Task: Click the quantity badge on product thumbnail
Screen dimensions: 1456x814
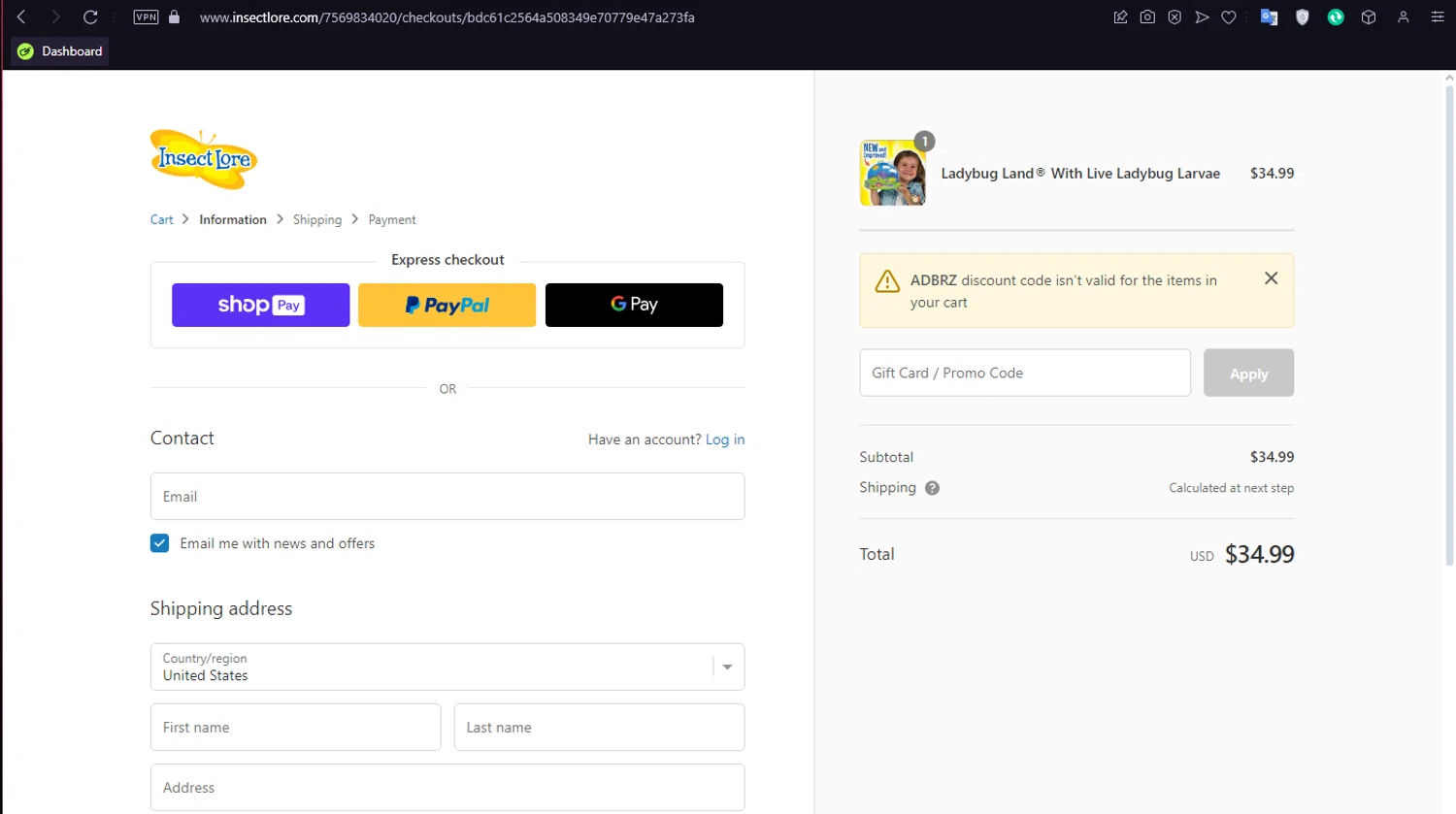Action: click(x=925, y=141)
